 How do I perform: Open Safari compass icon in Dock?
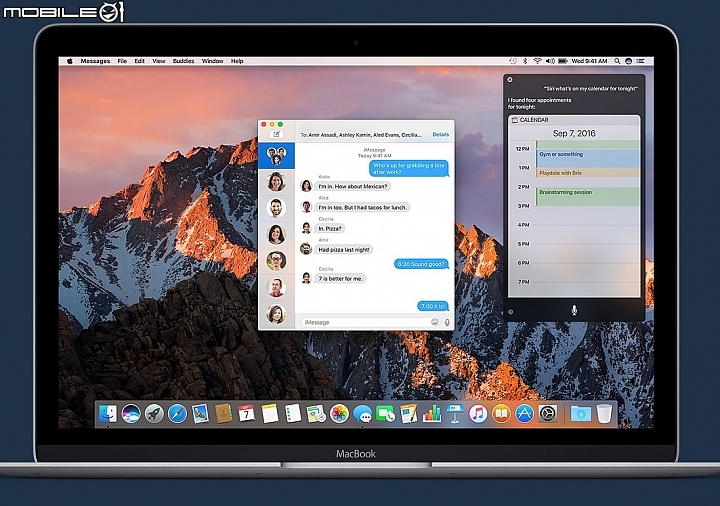(177, 414)
